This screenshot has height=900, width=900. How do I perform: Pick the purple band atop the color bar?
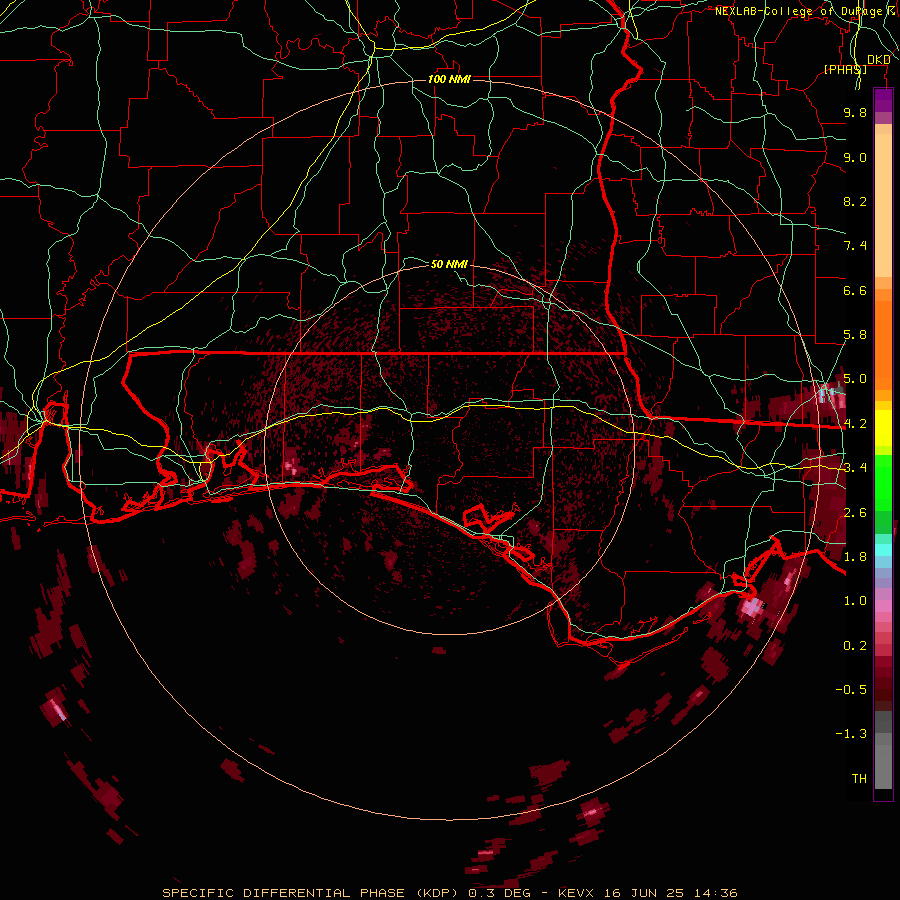coord(883,100)
